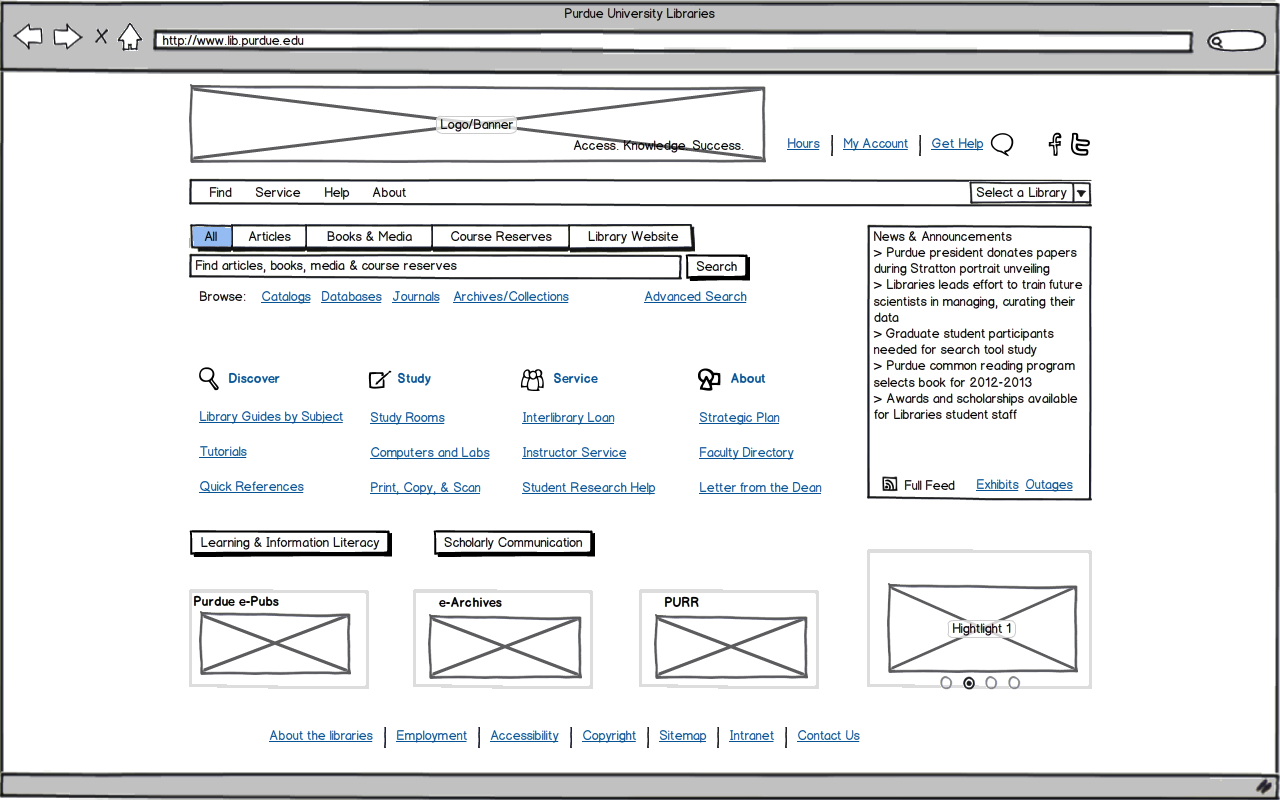
Task: Open the Get Help link
Action: coord(957,144)
